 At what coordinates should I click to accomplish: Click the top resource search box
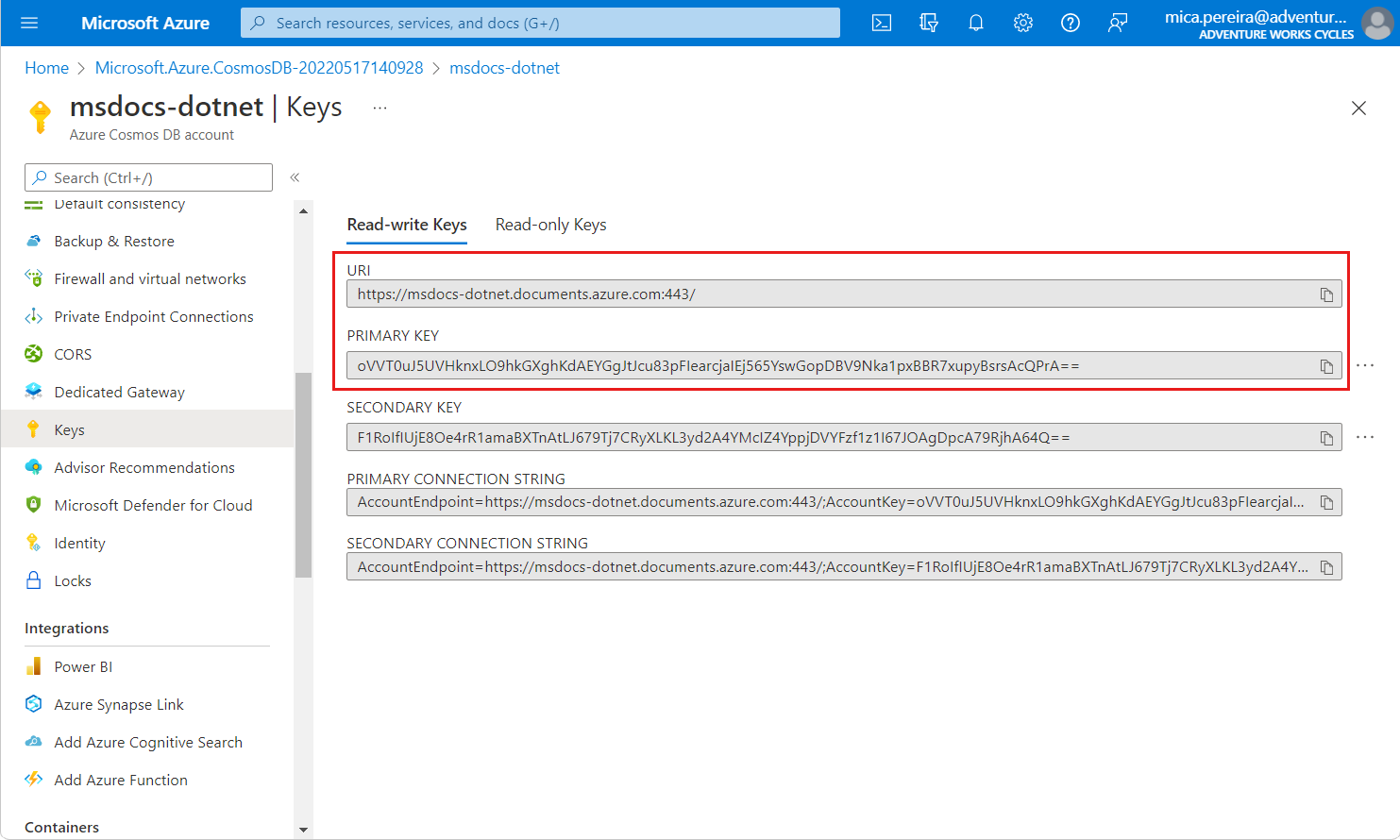pyautogui.click(x=540, y=23)
